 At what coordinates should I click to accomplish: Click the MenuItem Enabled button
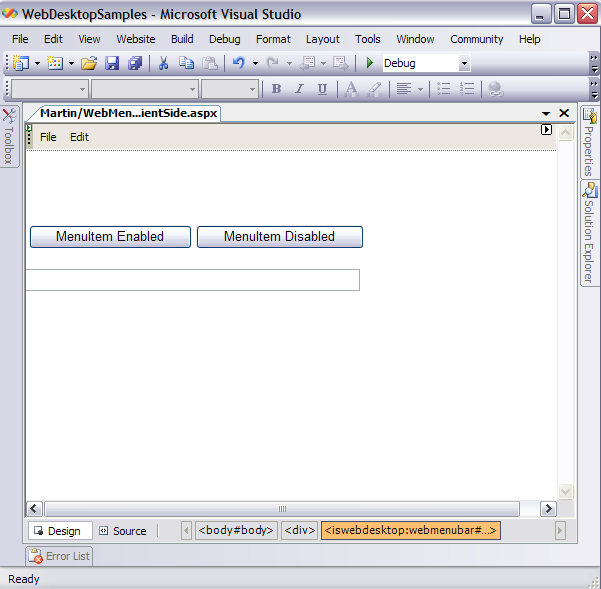tap(110, 237)
